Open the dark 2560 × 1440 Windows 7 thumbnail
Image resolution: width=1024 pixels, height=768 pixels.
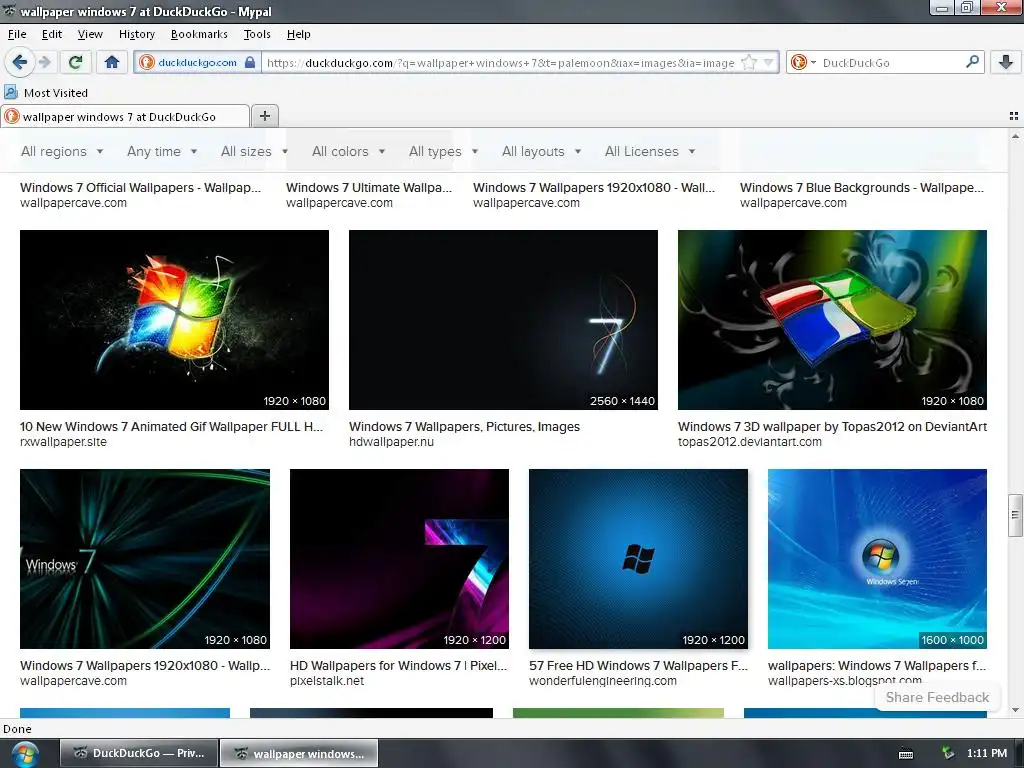[503, 319]
